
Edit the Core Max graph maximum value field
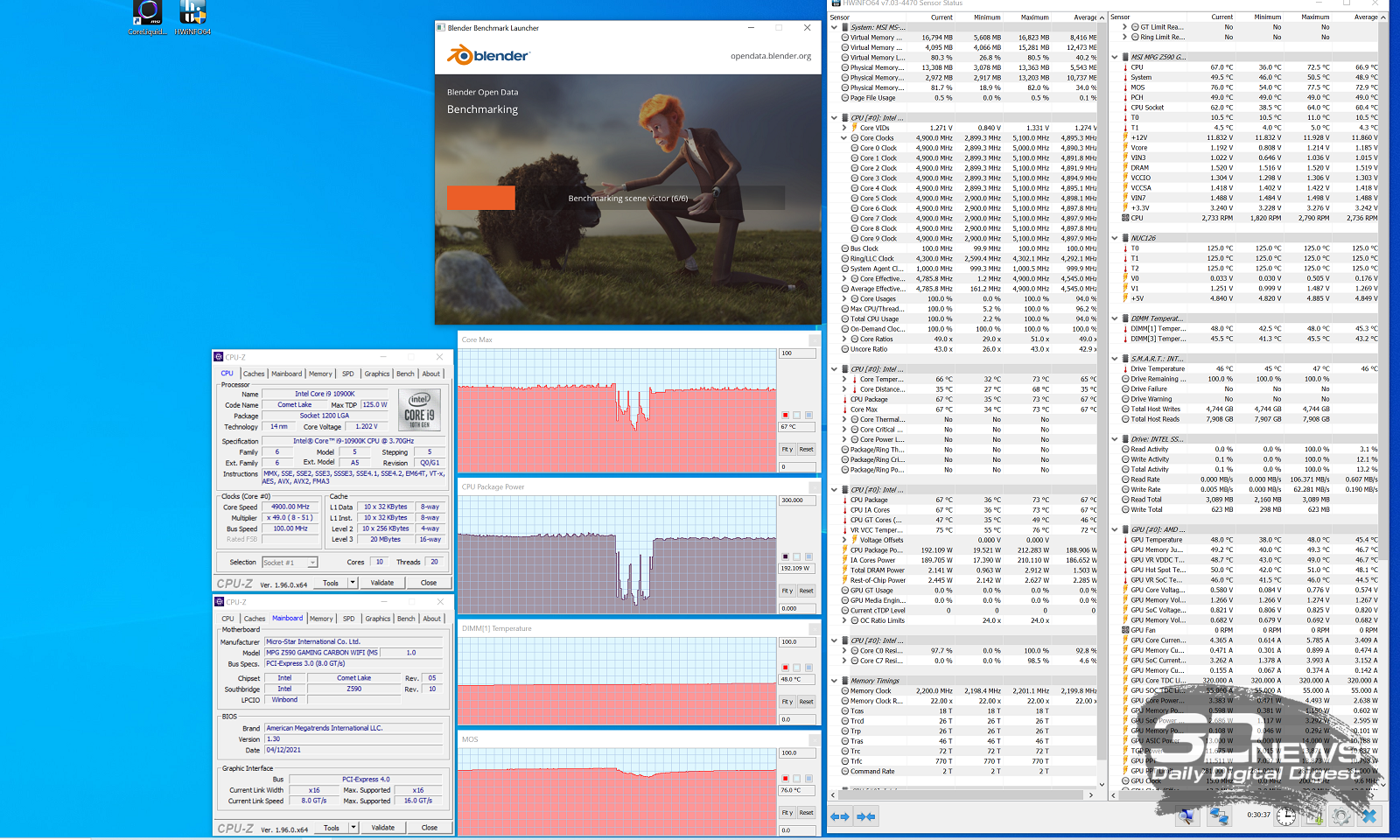click(x=798, y=353)
